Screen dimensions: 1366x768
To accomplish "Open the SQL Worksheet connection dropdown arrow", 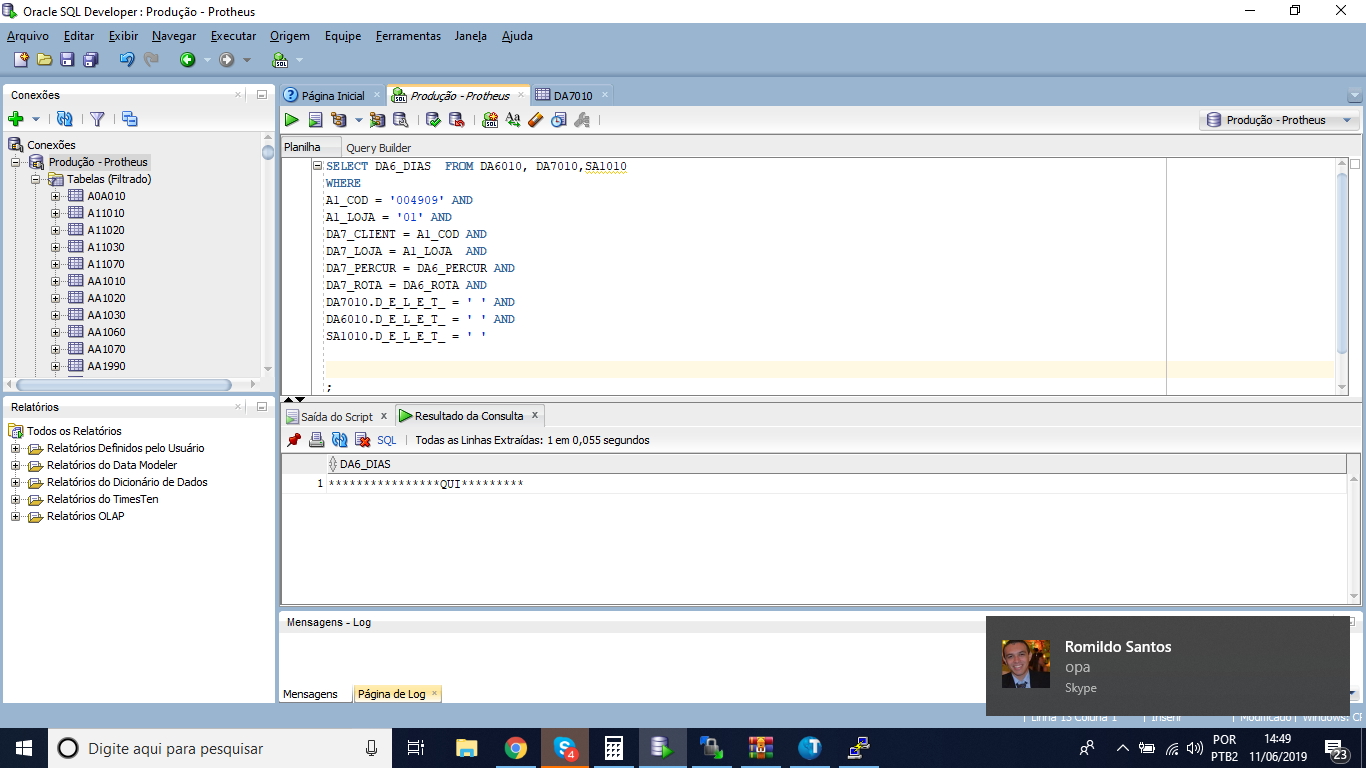I will click(299, 60).
